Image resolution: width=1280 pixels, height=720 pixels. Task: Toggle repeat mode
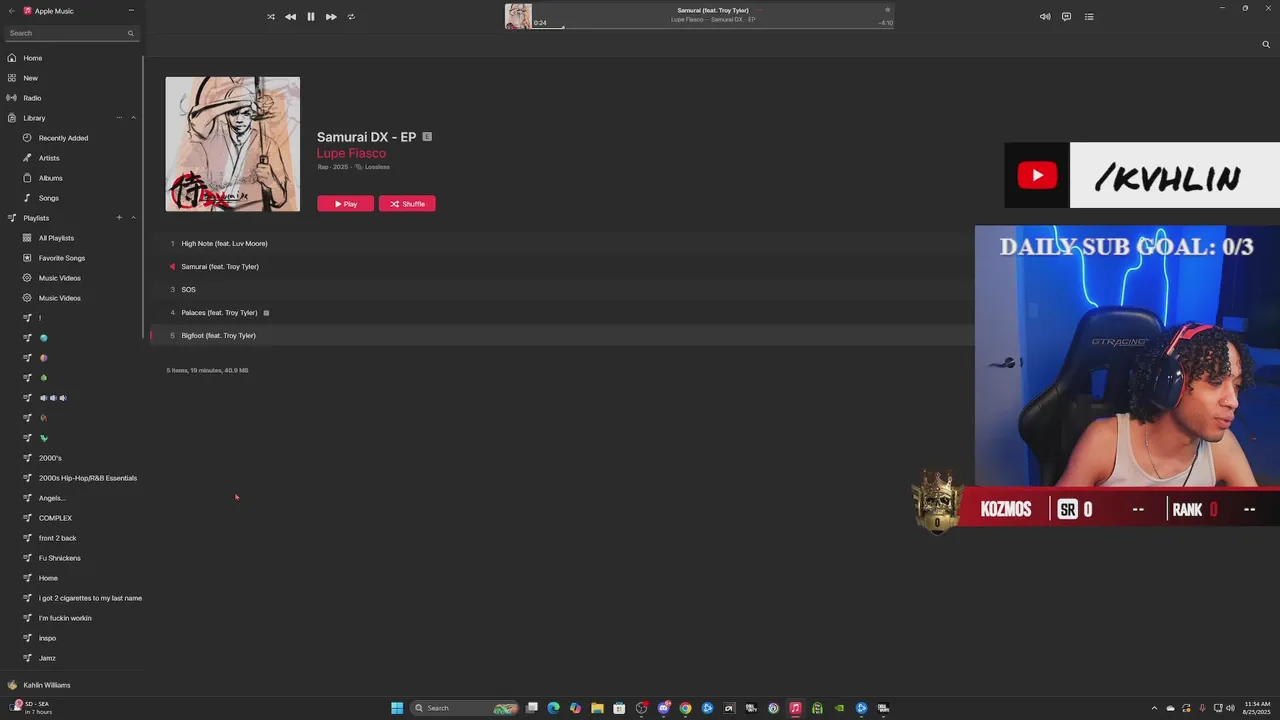351,17
